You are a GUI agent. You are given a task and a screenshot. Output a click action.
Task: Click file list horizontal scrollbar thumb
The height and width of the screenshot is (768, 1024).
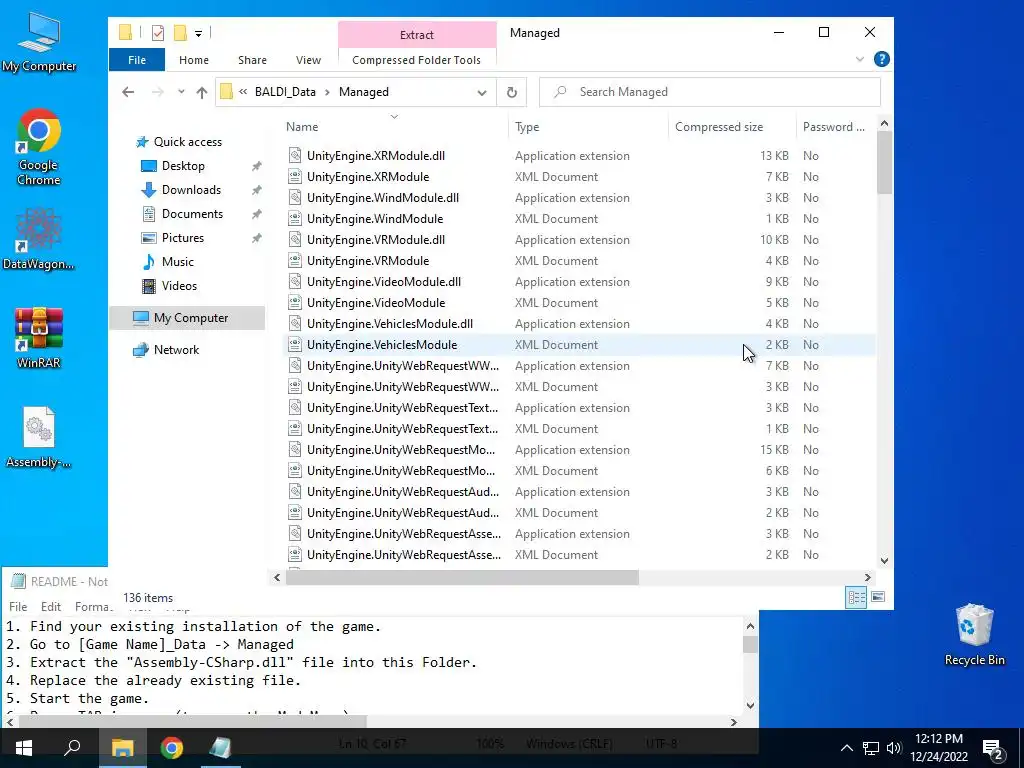[462, 577]
